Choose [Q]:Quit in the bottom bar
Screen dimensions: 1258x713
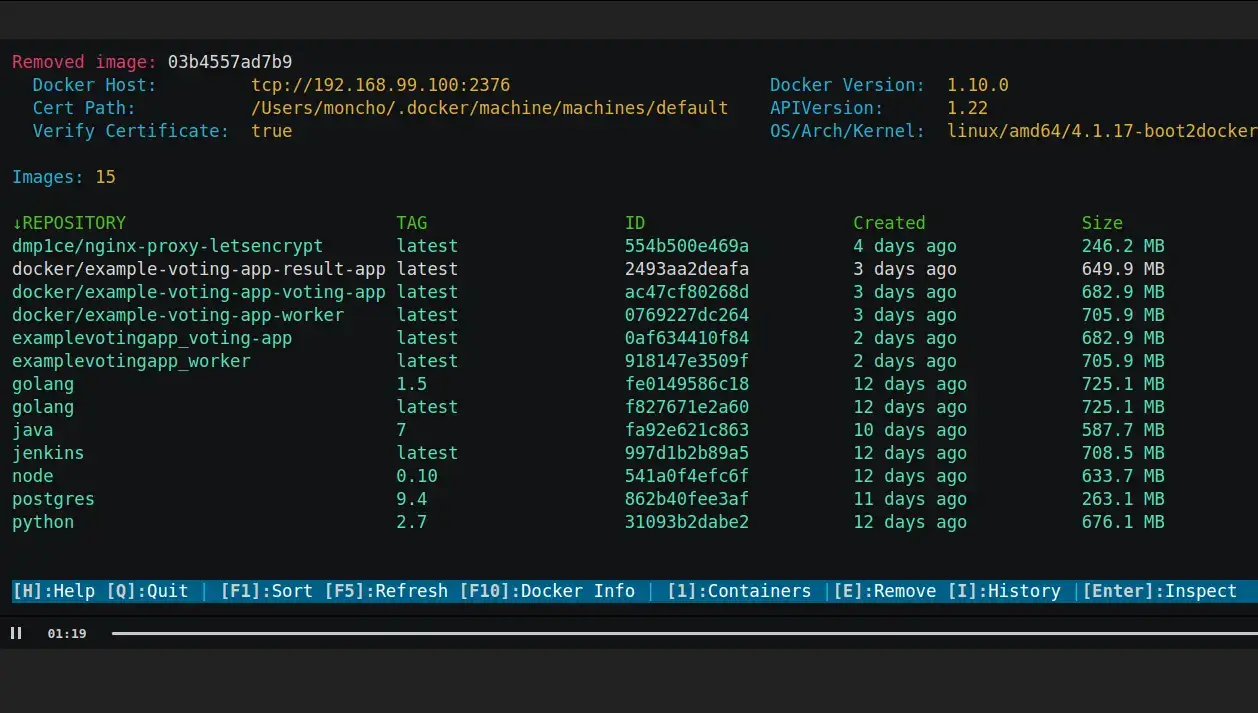(147, 591)
